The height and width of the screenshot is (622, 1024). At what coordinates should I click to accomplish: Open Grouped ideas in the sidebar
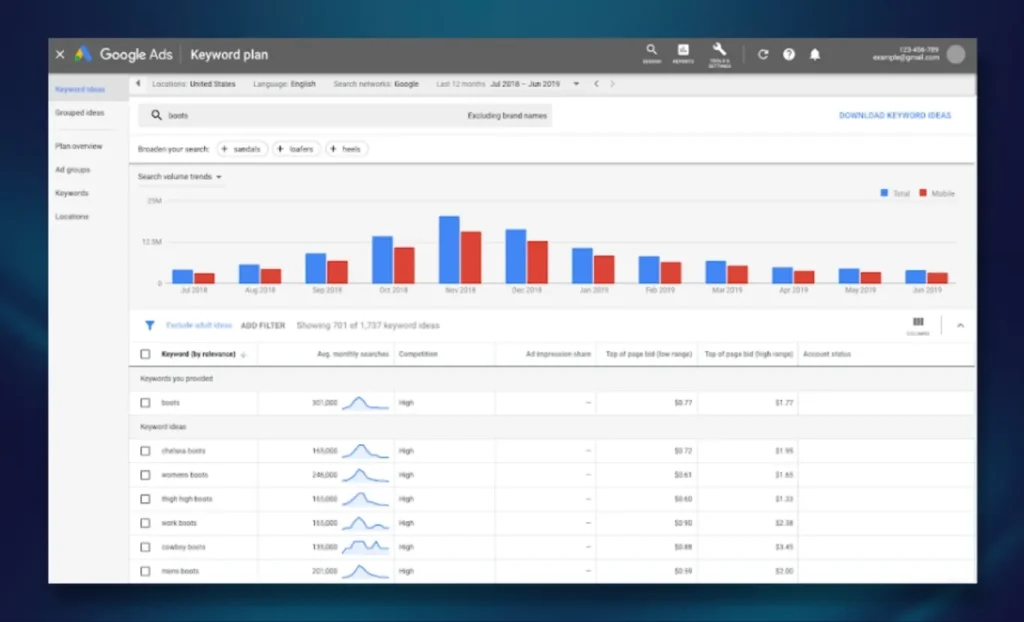tap(79, 113)
